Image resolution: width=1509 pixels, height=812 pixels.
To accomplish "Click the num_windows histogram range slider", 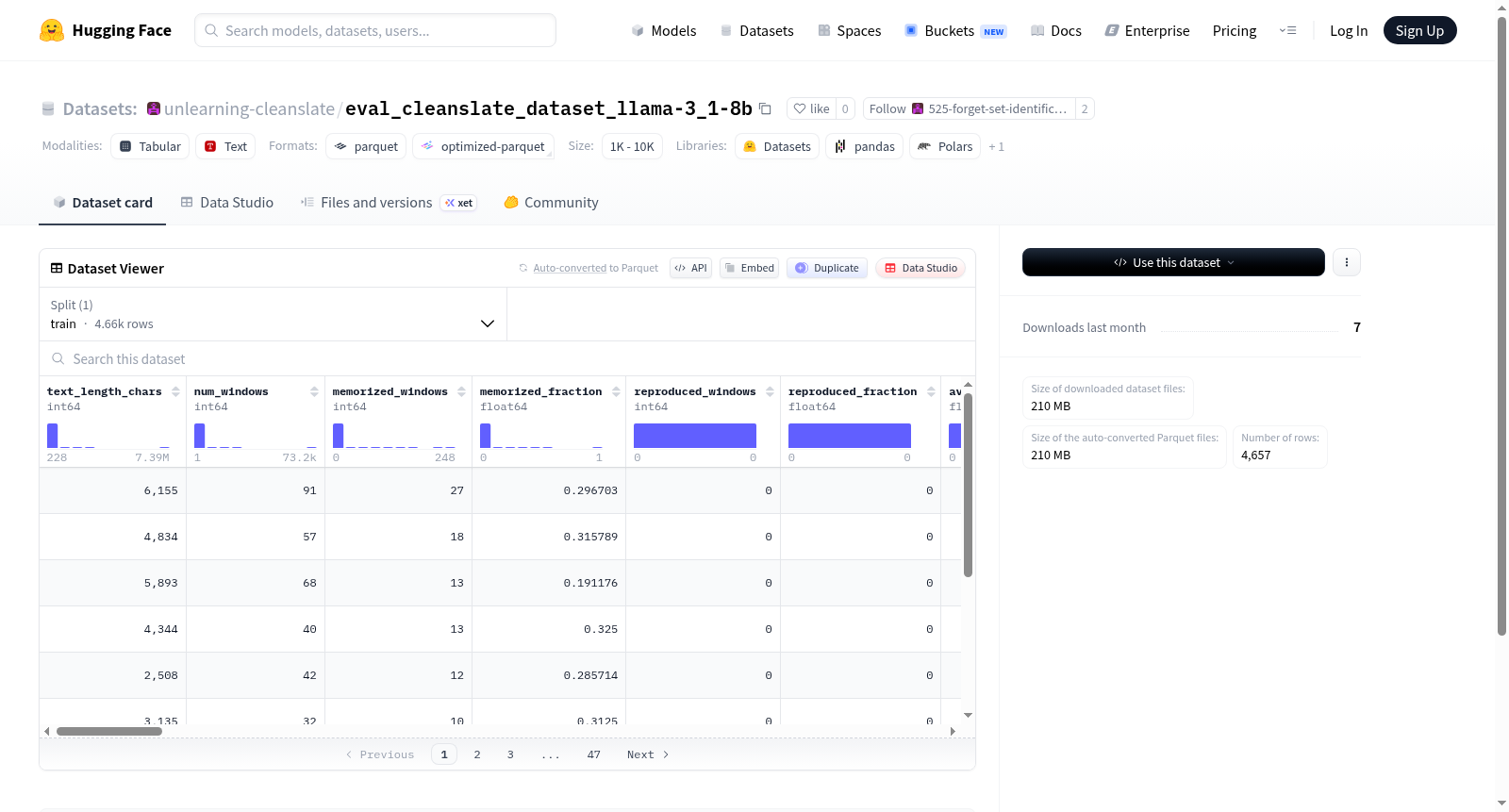I will [256, 436].
